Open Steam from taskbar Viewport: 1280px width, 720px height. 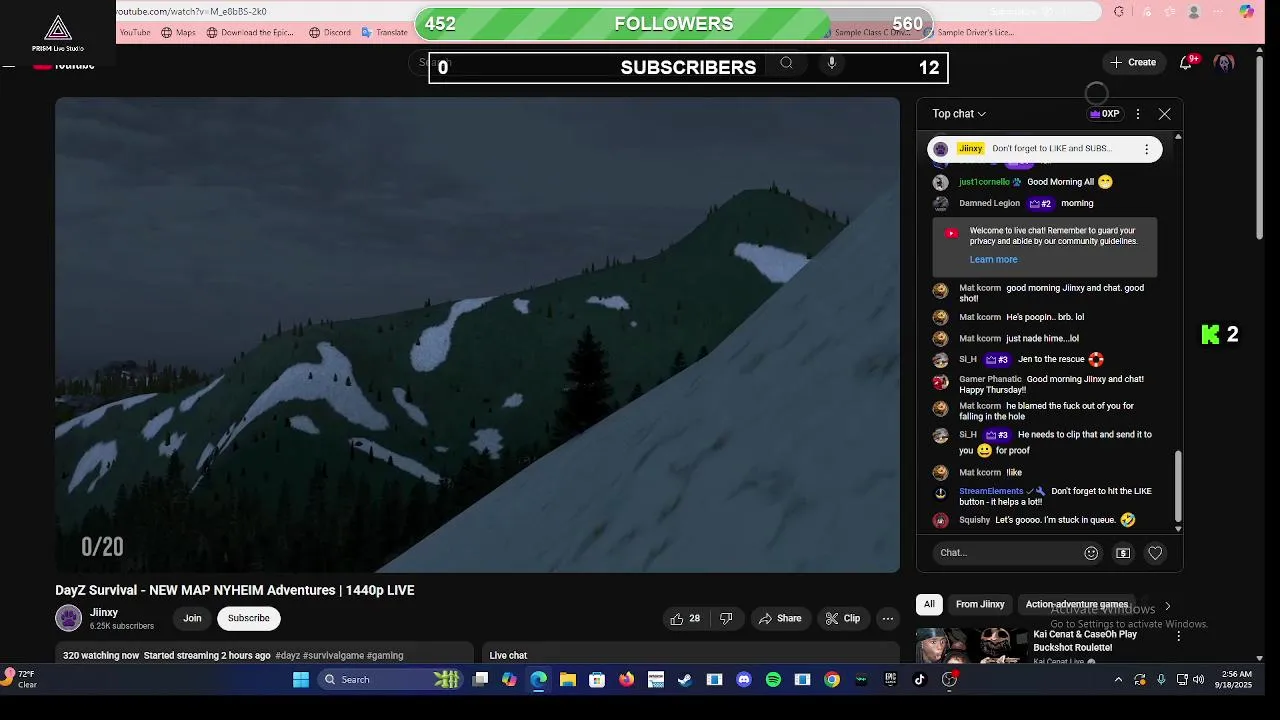coord(685,680)
